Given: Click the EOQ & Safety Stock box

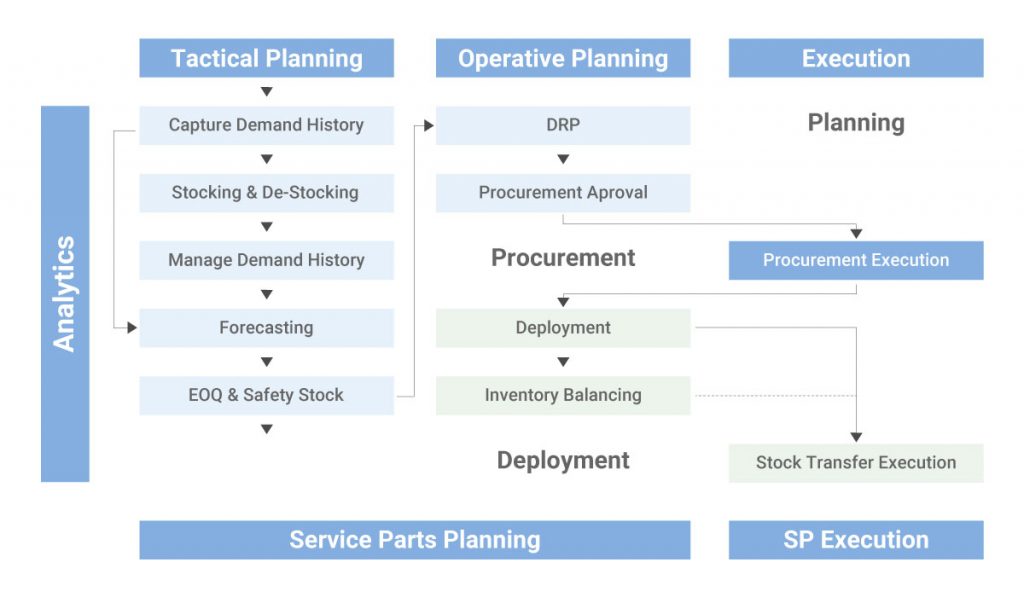Looking at the screenshot, I should pos(266,395).
